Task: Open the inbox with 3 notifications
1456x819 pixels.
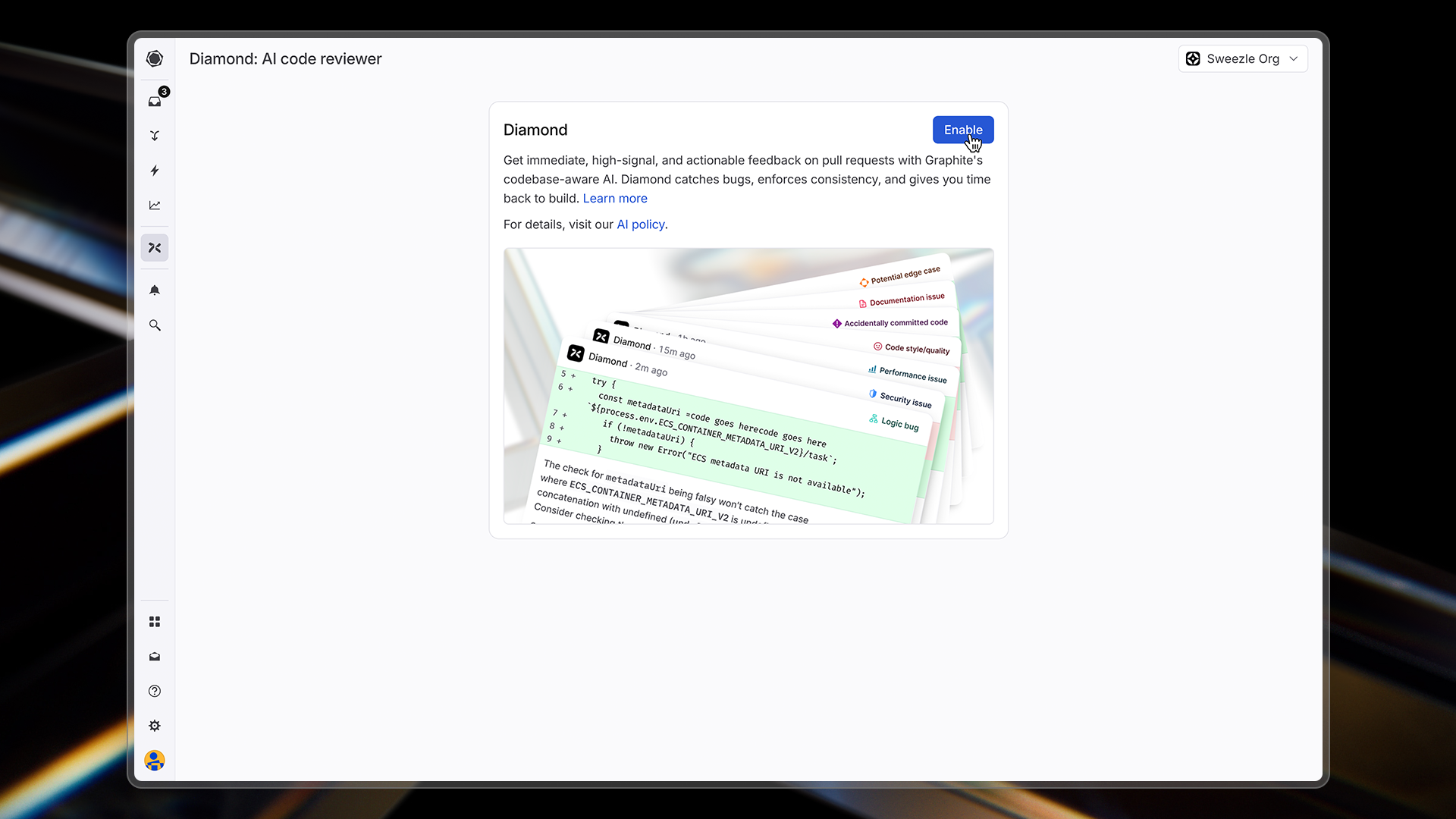Action: [155, 101]
